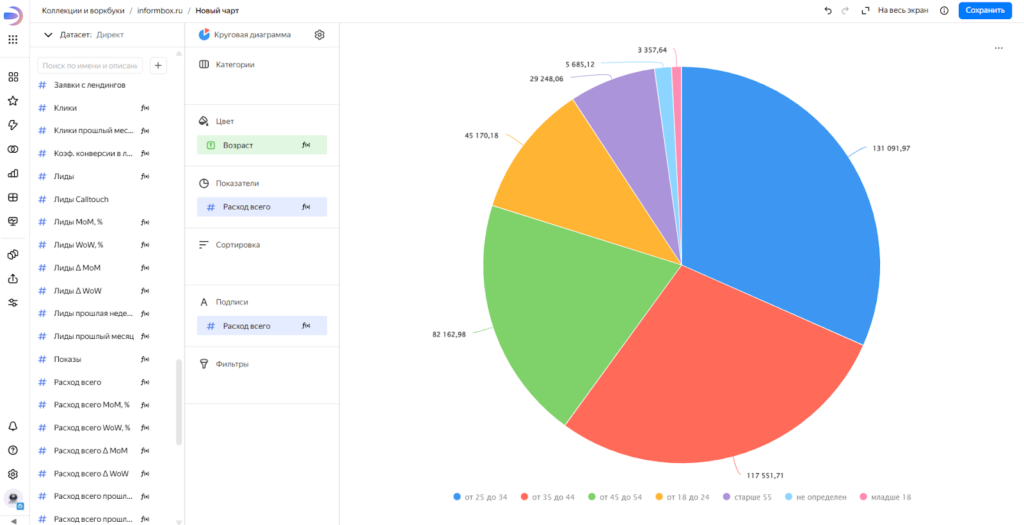The width and height of the screenshot is (1024, 525).
Task: Open Favorites star in left sidebar
Action: point(13,101)
